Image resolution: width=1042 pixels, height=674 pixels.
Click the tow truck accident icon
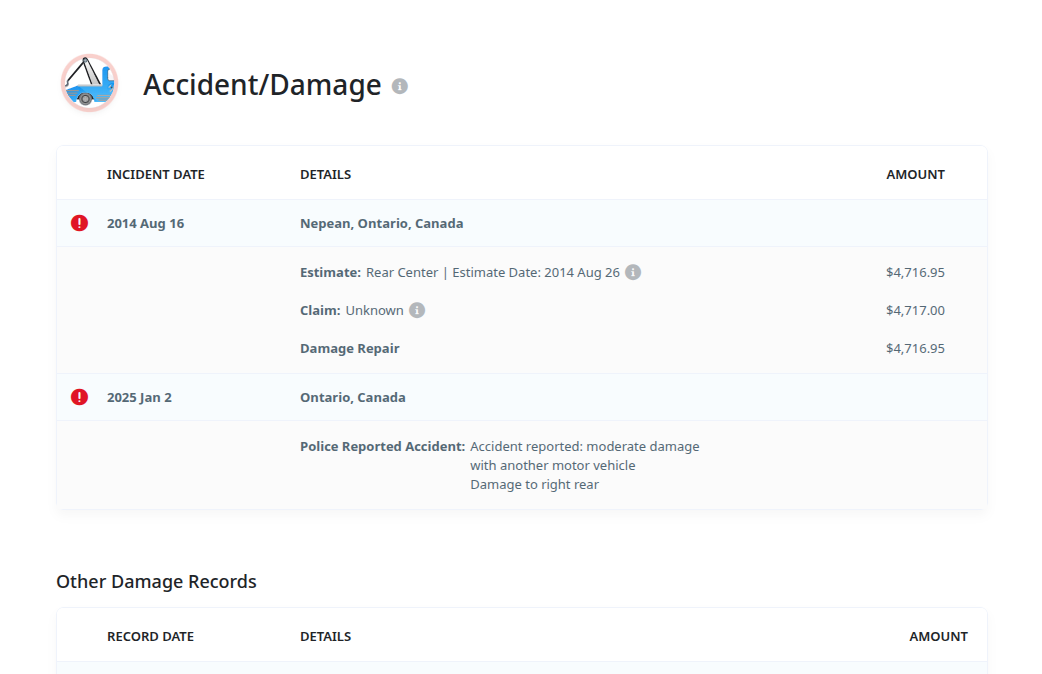[89, 84]
